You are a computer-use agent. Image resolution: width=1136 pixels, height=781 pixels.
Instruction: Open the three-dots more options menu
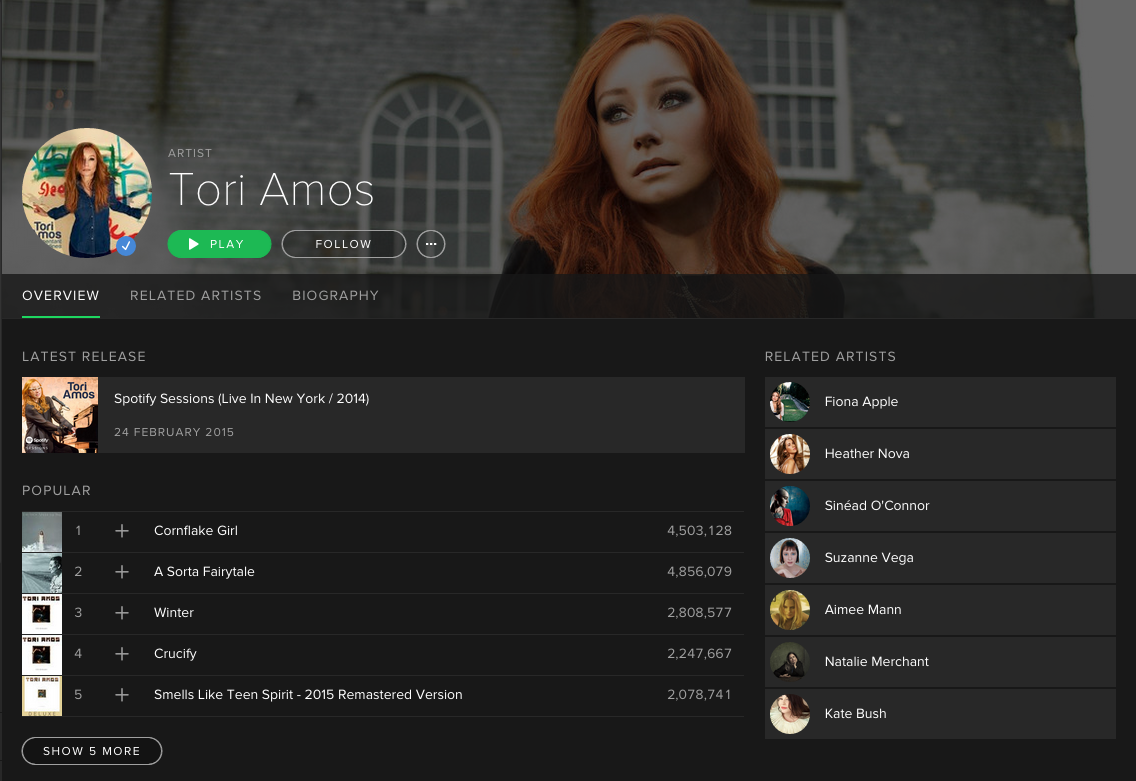tap(431, 244)
